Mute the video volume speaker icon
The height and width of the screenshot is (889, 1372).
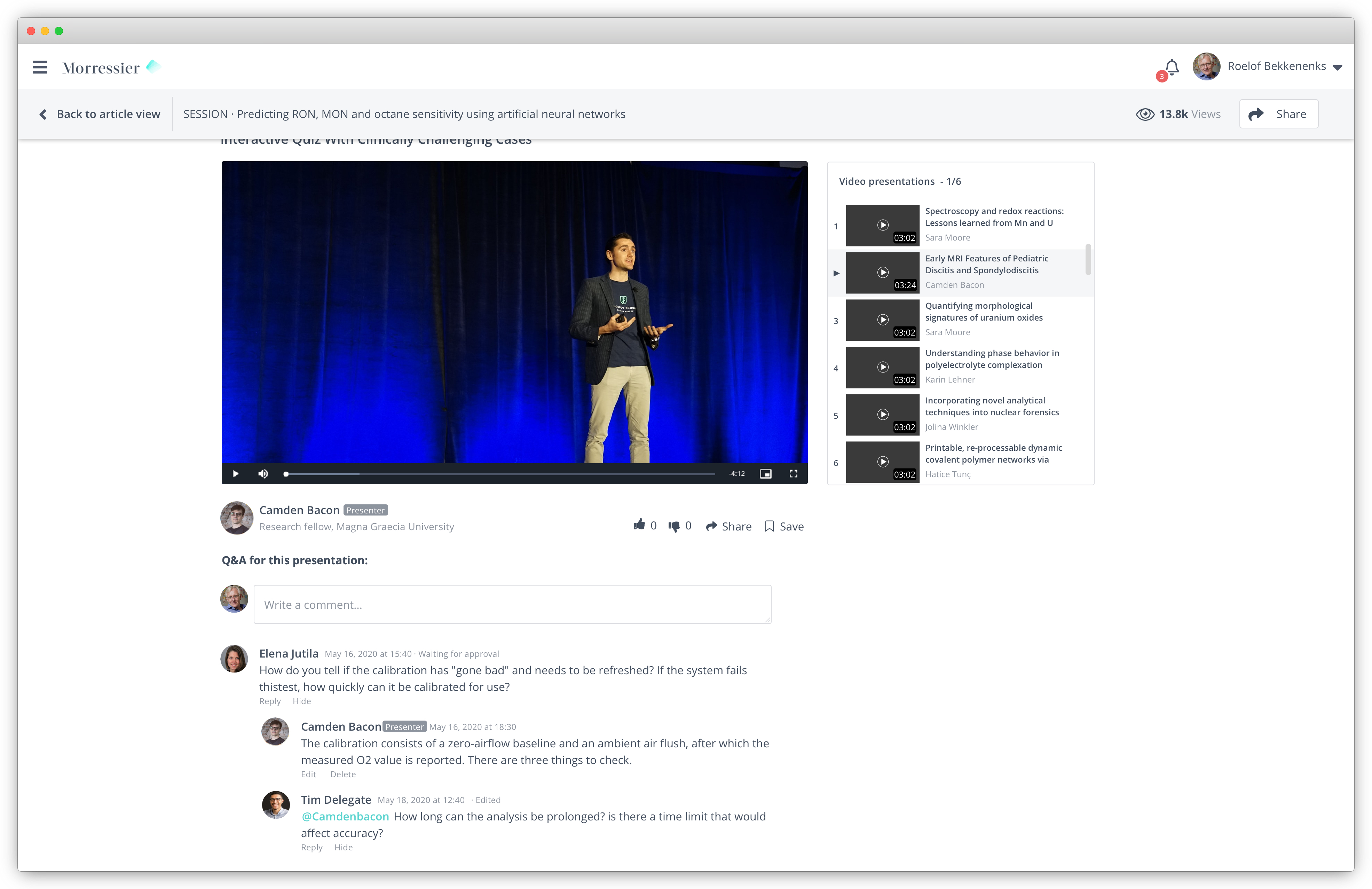(x=263, y=474)
